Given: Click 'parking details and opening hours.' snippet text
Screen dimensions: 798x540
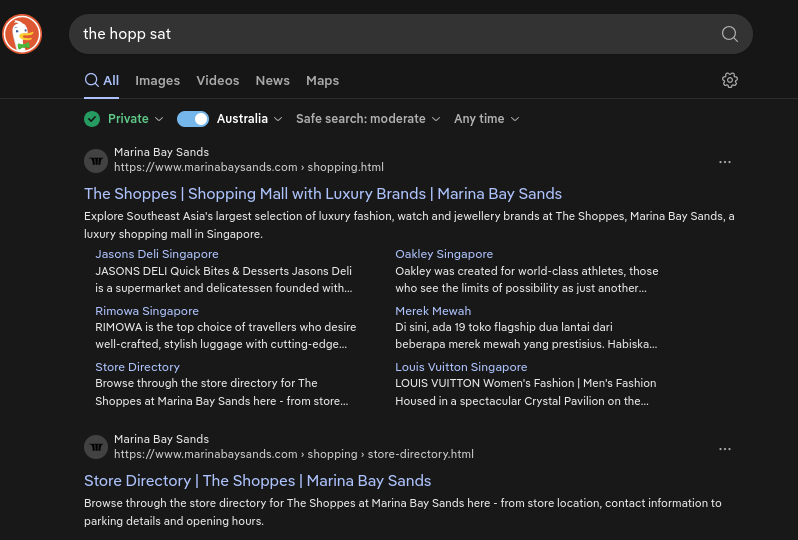Looking at the screenshot, I should 174,521.
